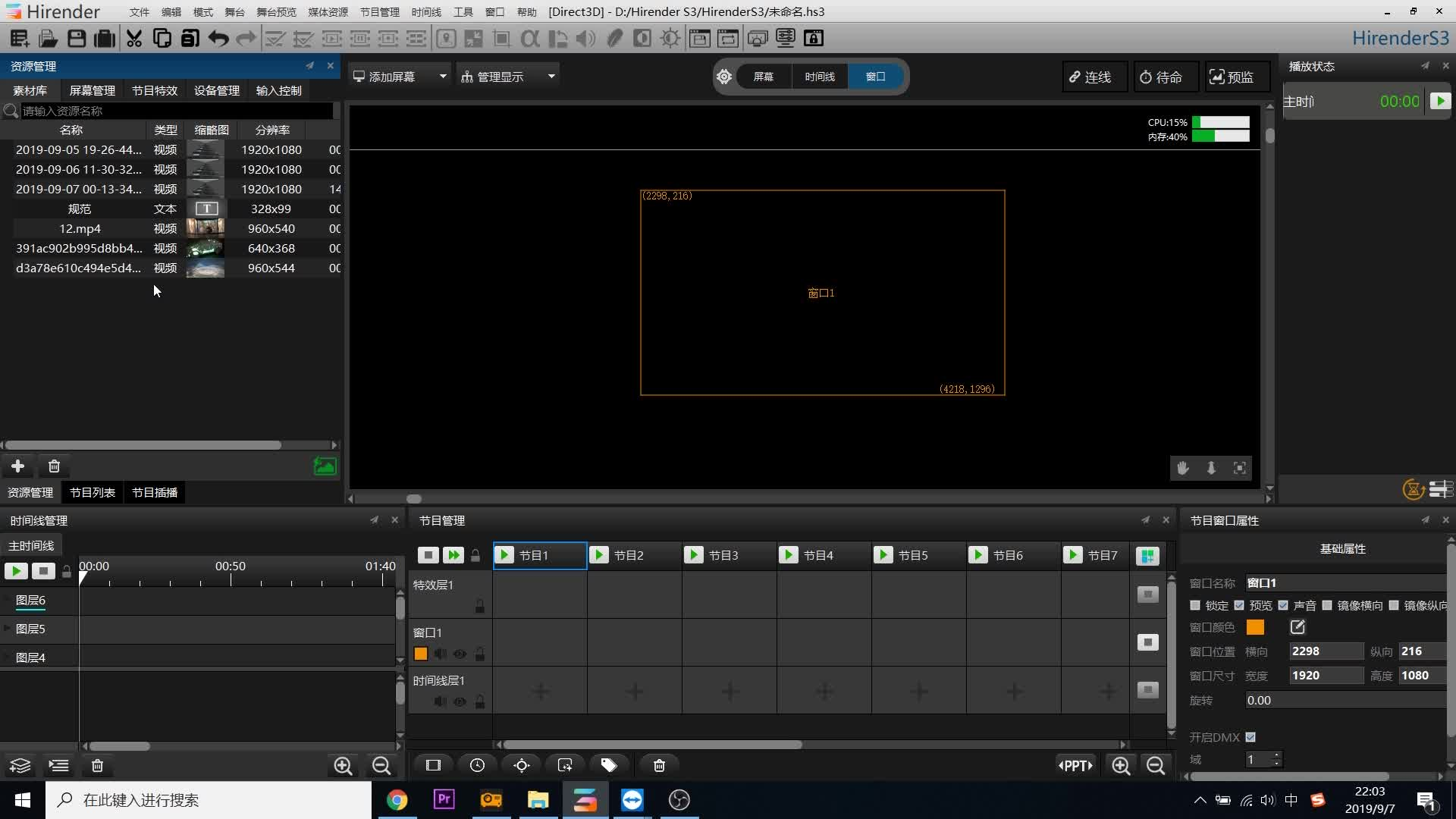Enable the 镜像横向 checkbox
The image size is (1456, 819).
pos(1327,605)
